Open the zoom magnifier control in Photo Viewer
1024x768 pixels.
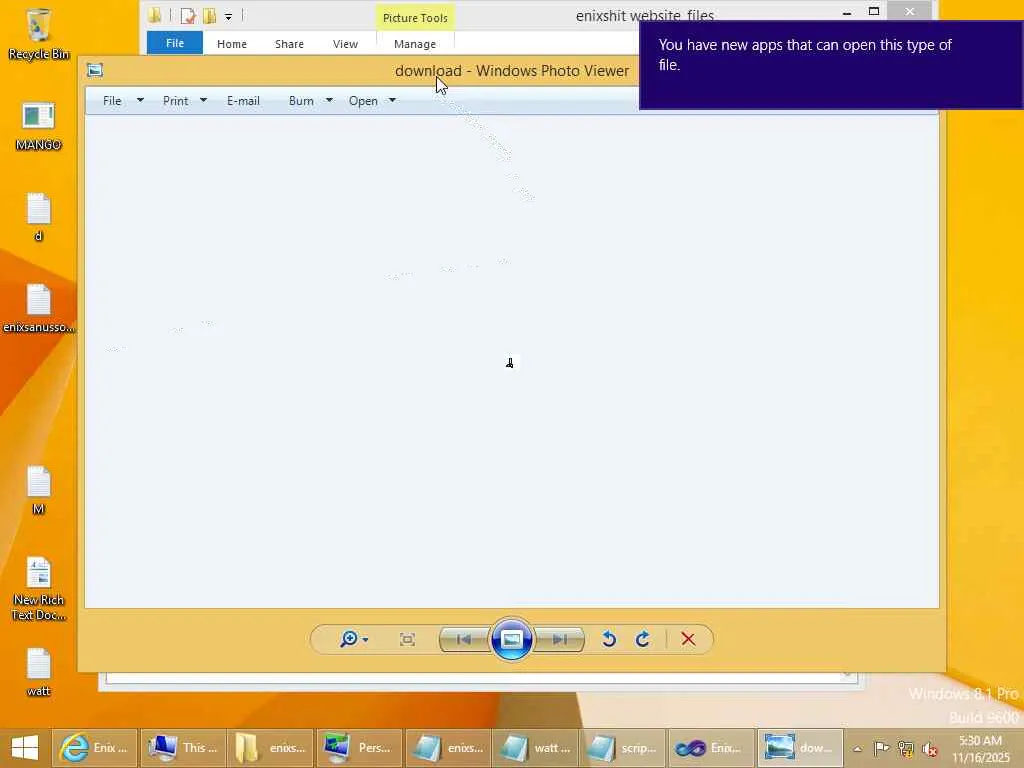(353, 639)
